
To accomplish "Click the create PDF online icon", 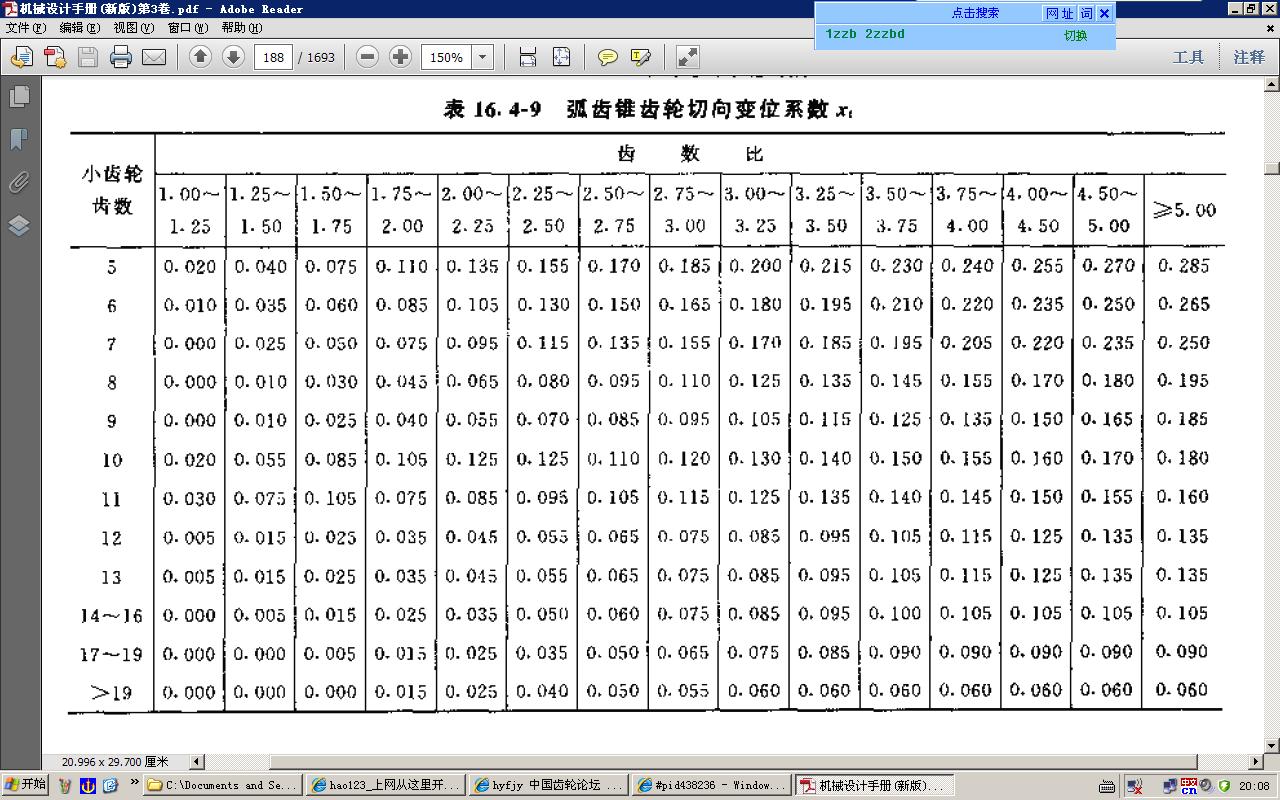I will (x=54, y=57).
